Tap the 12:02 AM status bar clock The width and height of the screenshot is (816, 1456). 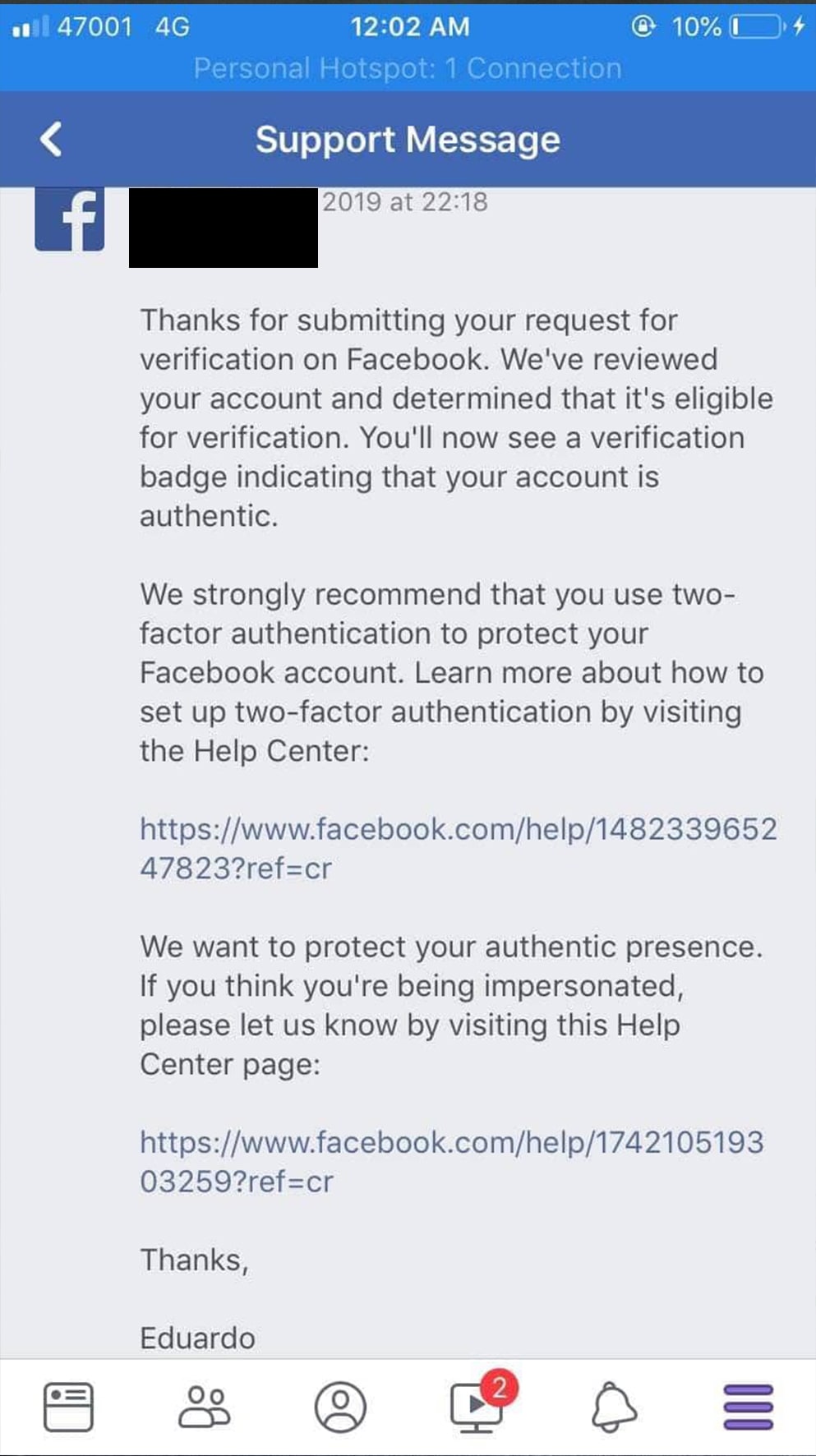click(410, 27)
